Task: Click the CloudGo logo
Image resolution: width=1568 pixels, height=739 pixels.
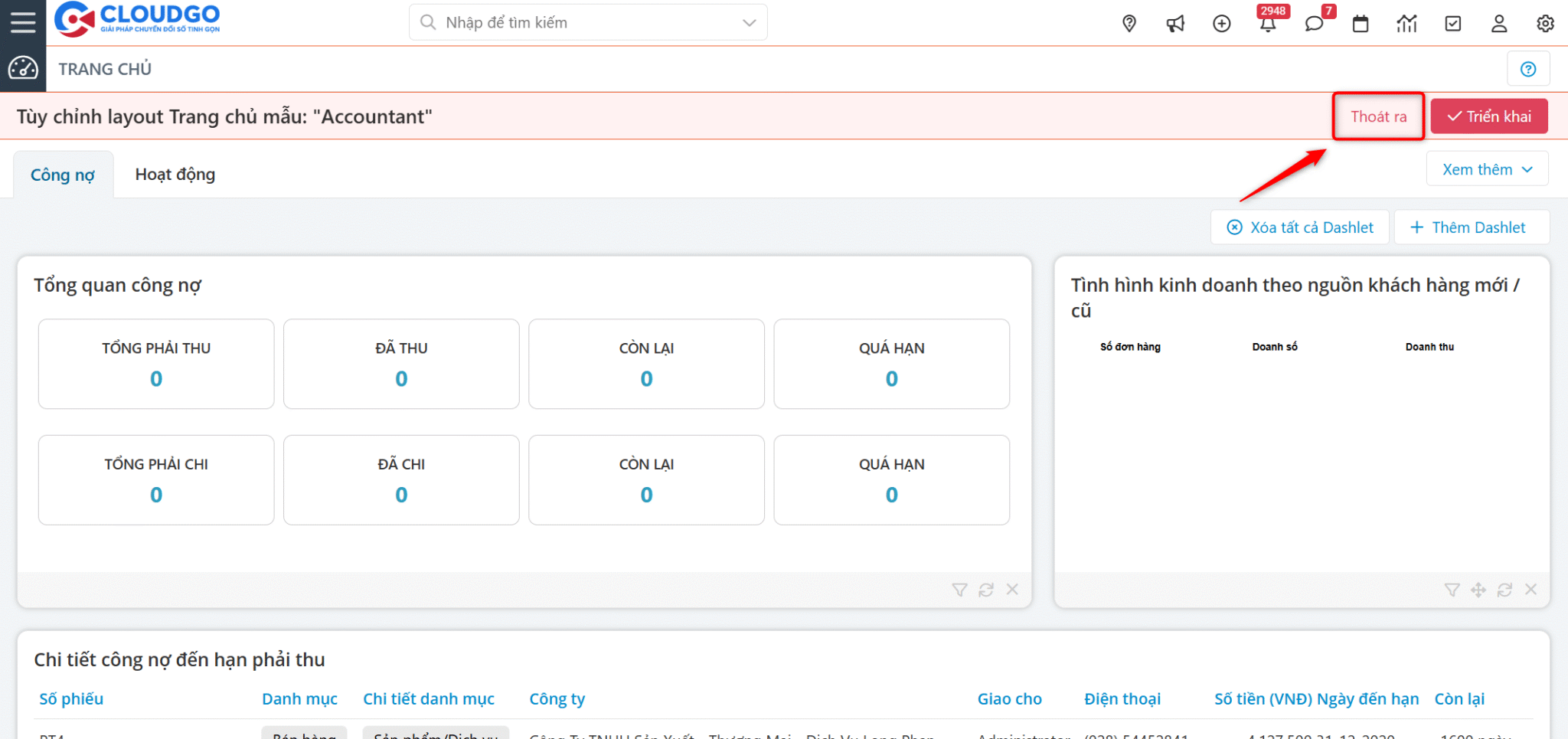Action: [x=138, y=19]
